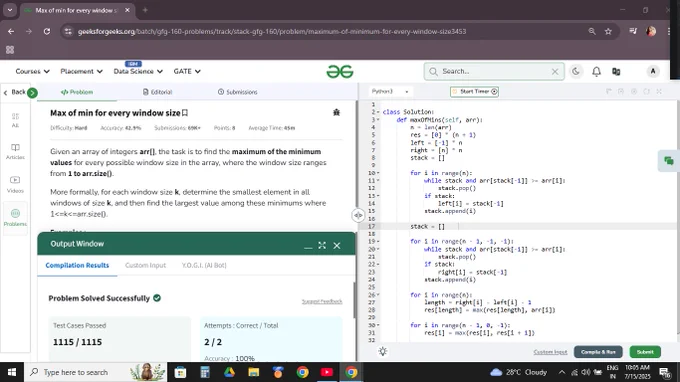Viewport: 680px width, 382px height.
Task: Click the taskbar search box
Action: 95,372
